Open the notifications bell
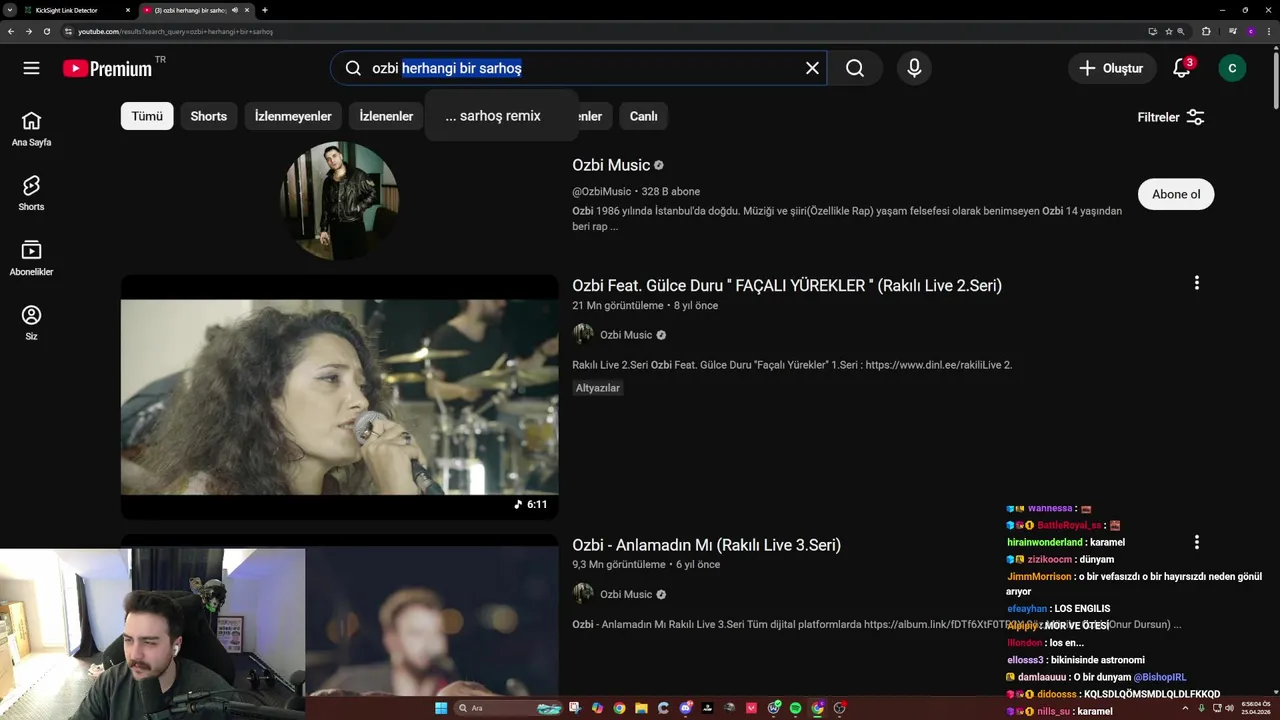The height and width of the screenshot is (720, 1280). [x=1182, y=68]
